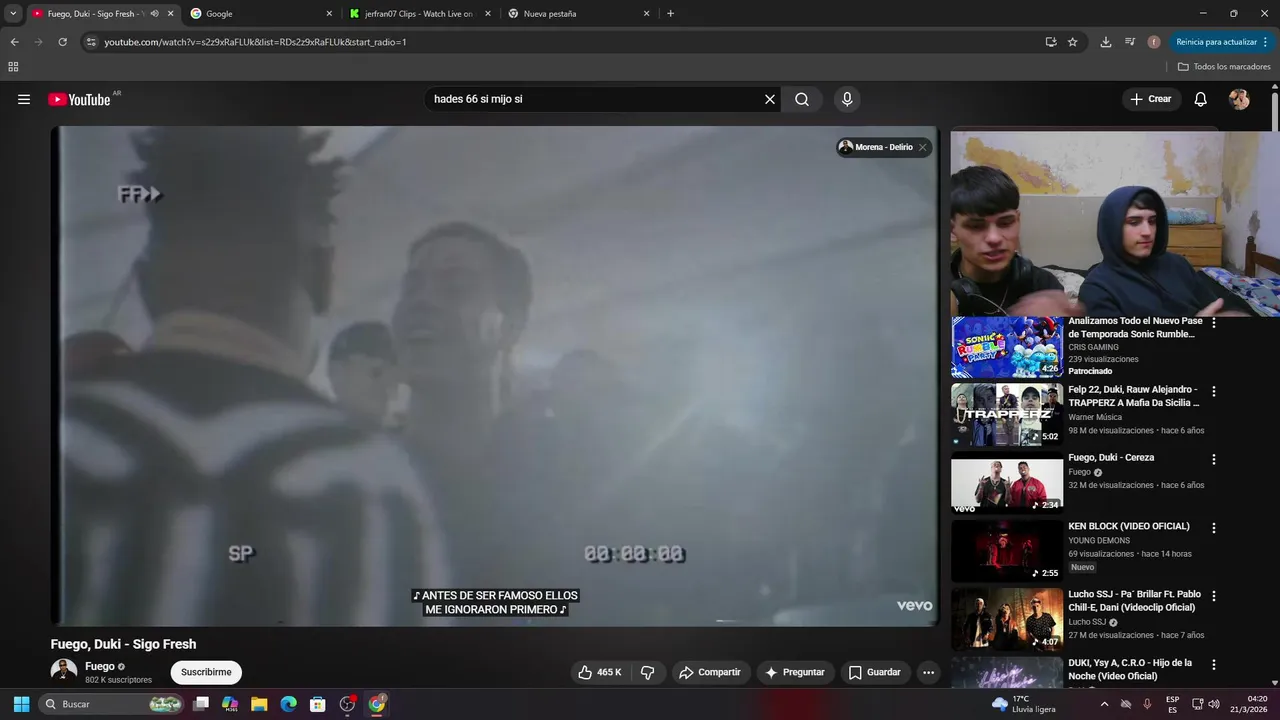The image size is (1280, 720).
Task: Switch to jerfran07 Clips tab
Action: tap(421, 14)
